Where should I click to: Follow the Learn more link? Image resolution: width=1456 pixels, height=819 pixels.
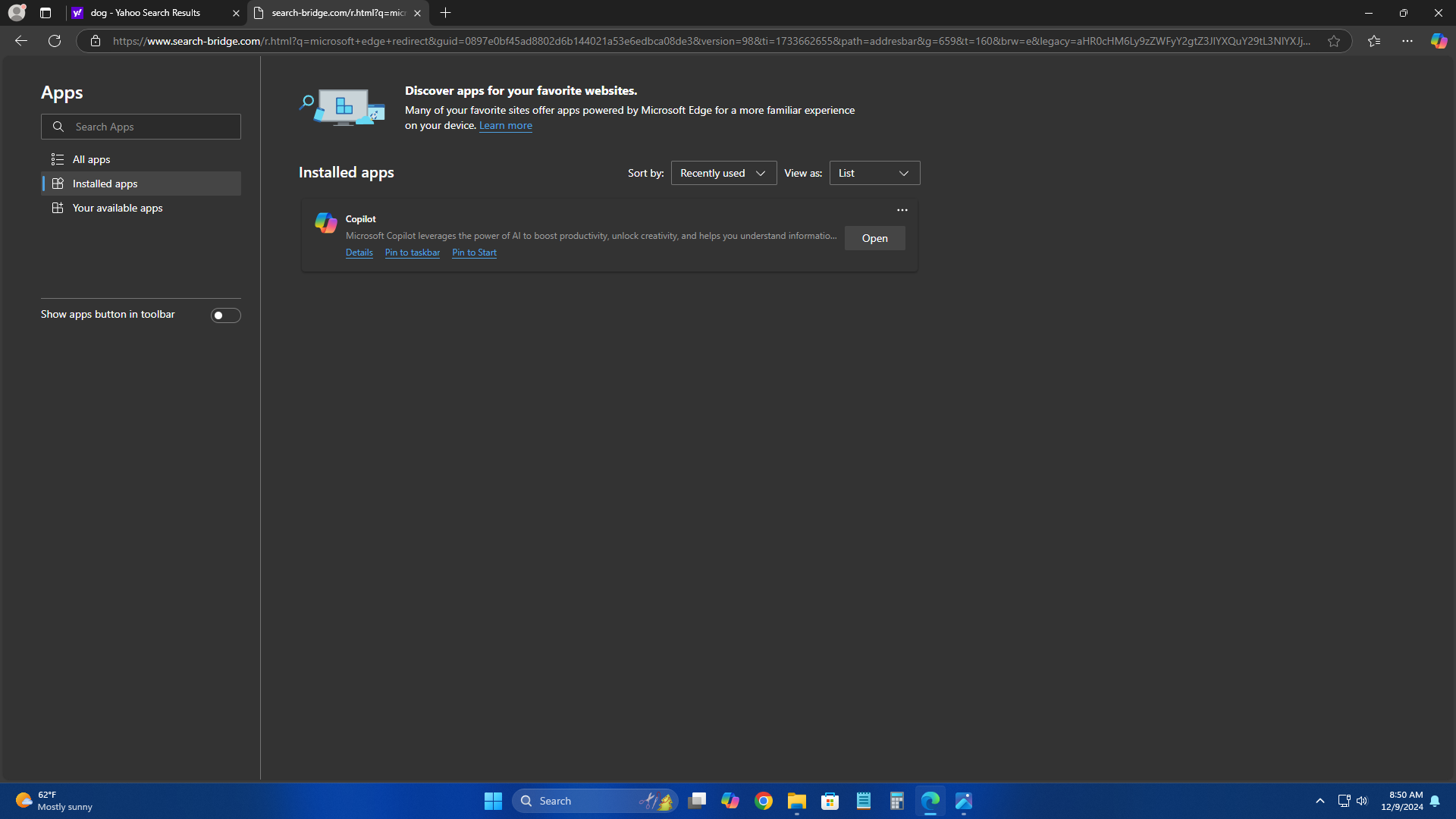(x=505, y=126)
